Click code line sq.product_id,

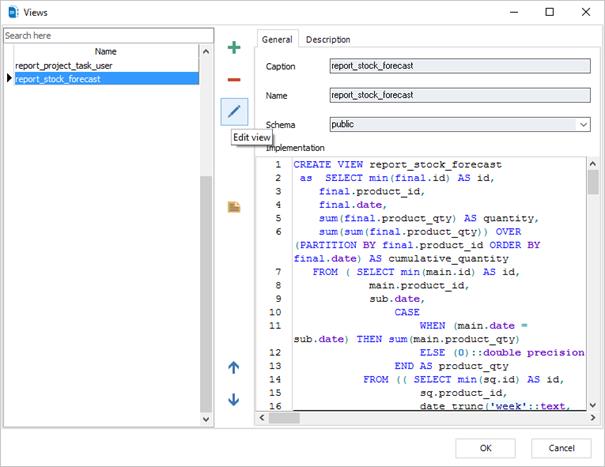click(x=463, y=393)
